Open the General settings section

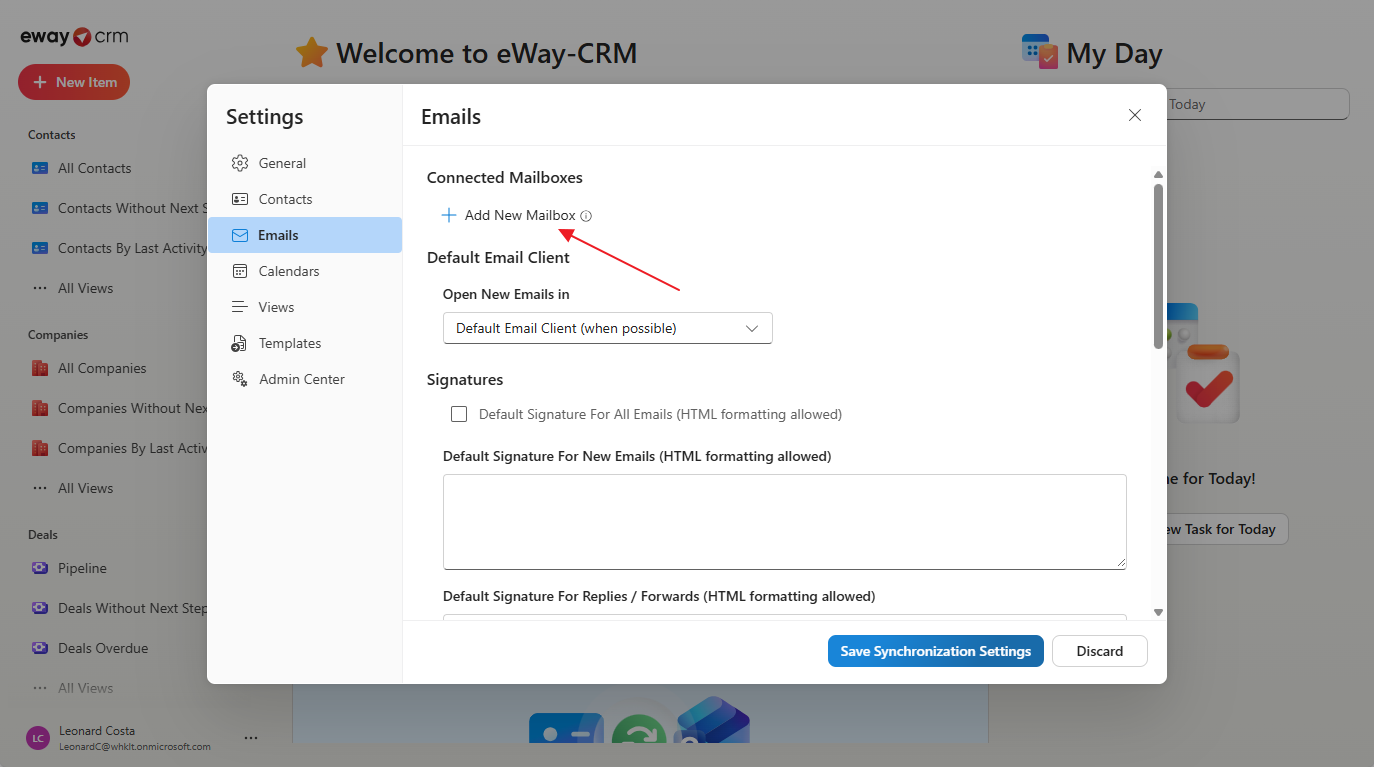point(305,163)
